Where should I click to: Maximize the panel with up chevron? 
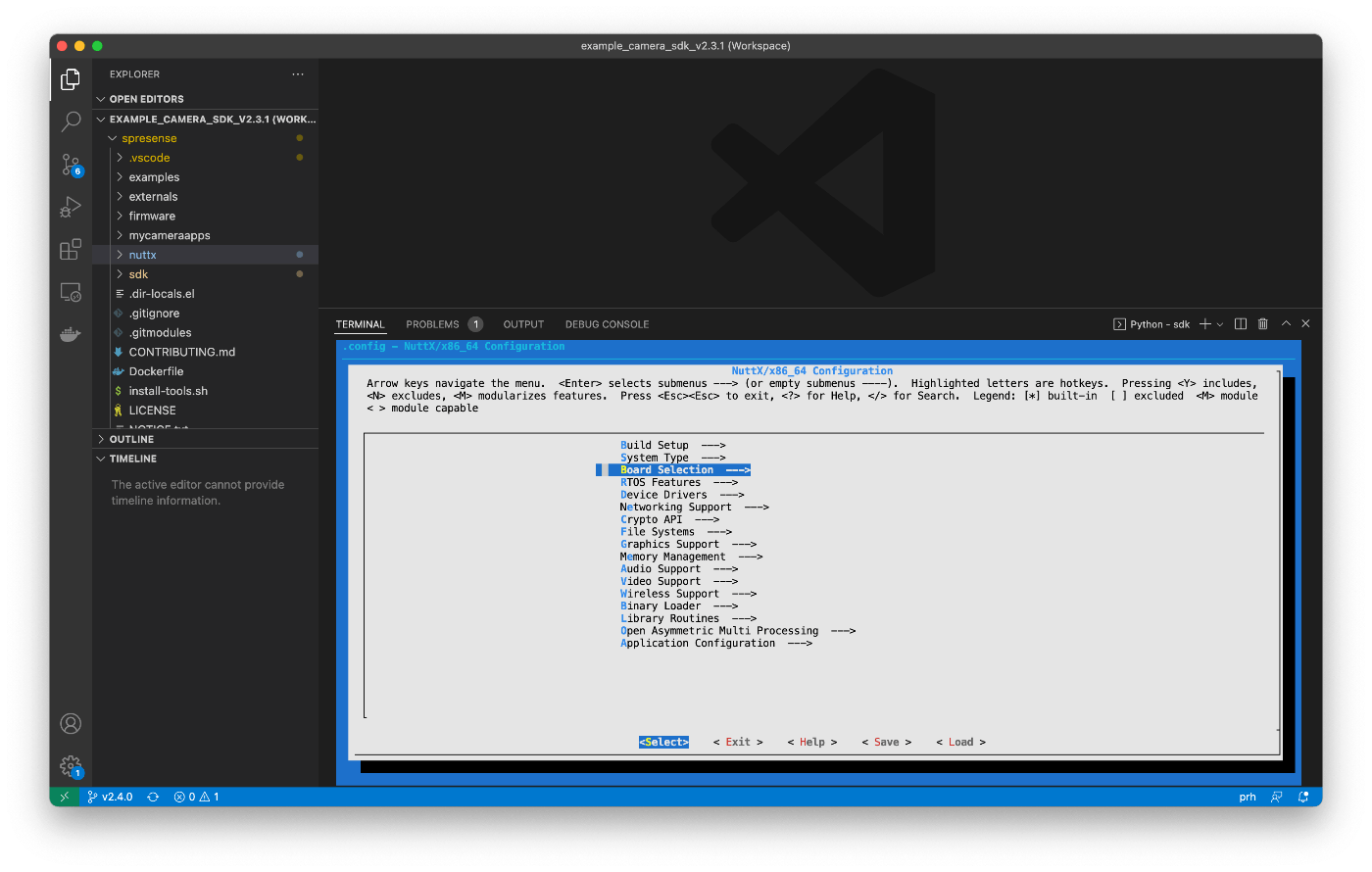pyautogui.click(x=1286, y=324)
